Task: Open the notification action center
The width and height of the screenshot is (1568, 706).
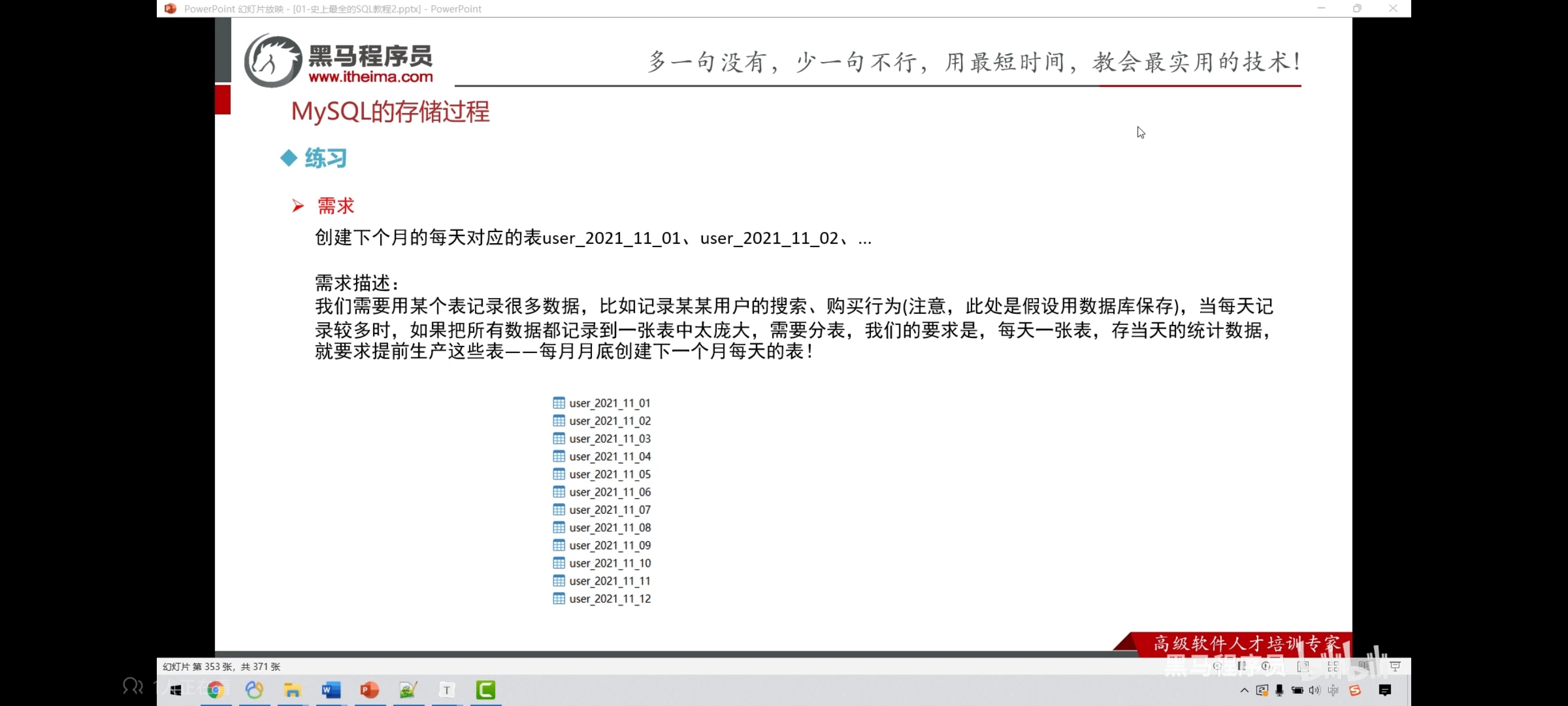Action: (x=1385, y=690)
